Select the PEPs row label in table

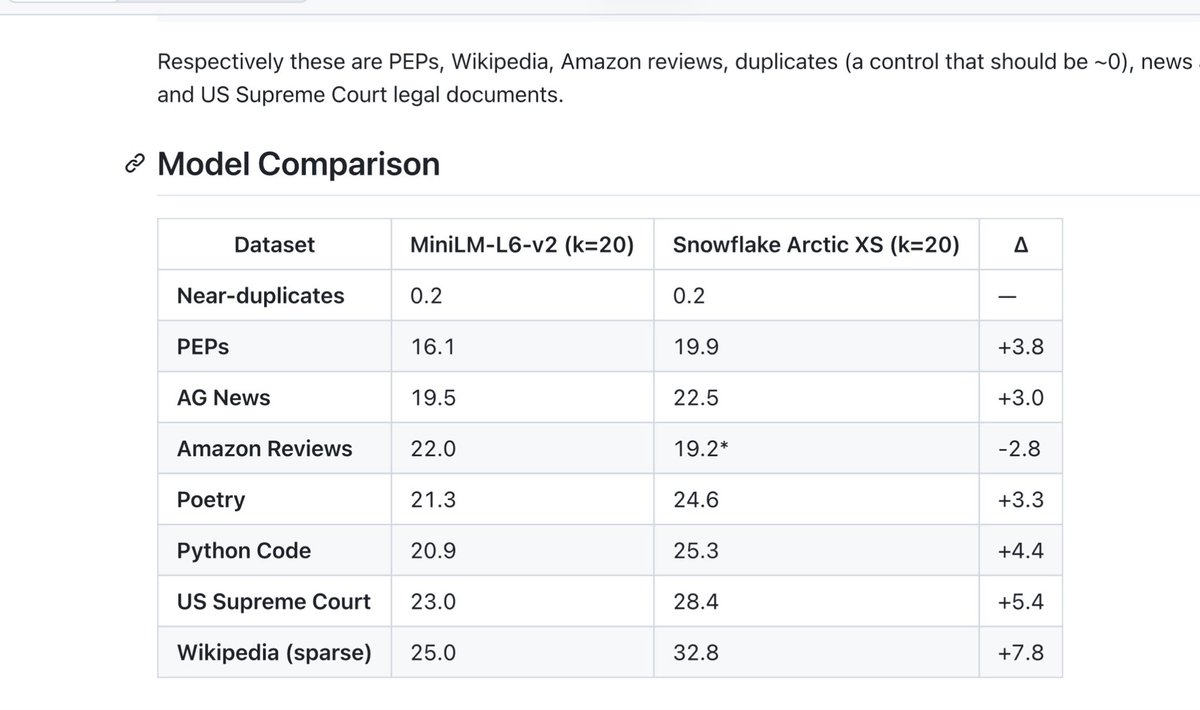point(201,347)
